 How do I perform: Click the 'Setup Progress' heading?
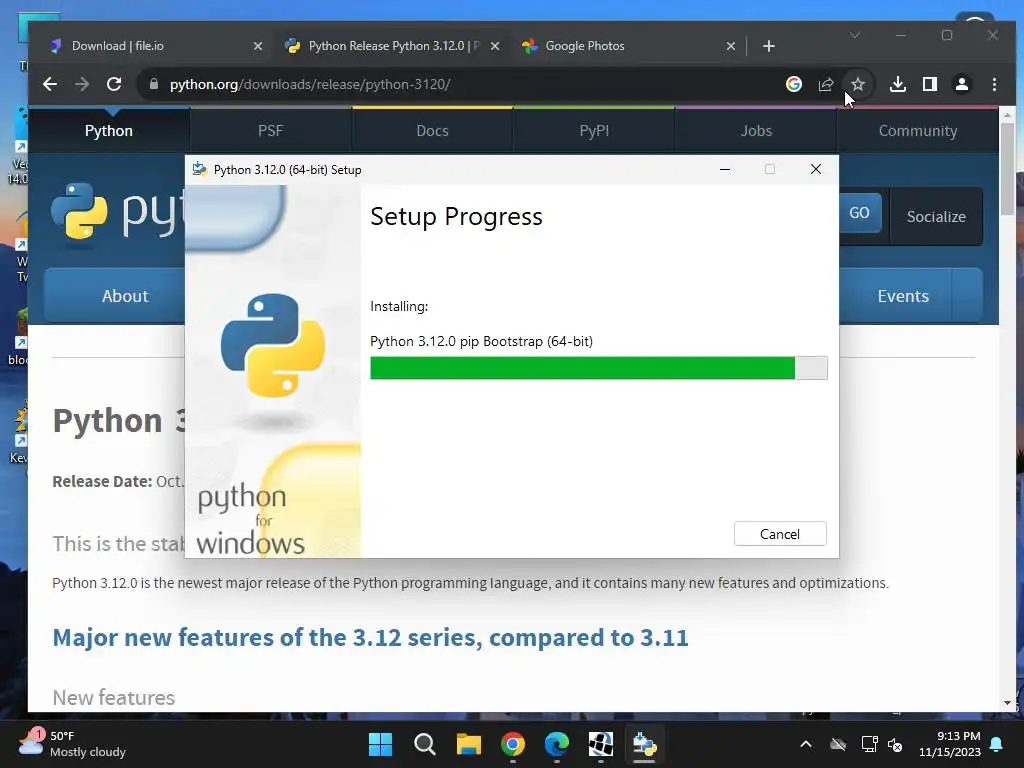click(456, 216)
